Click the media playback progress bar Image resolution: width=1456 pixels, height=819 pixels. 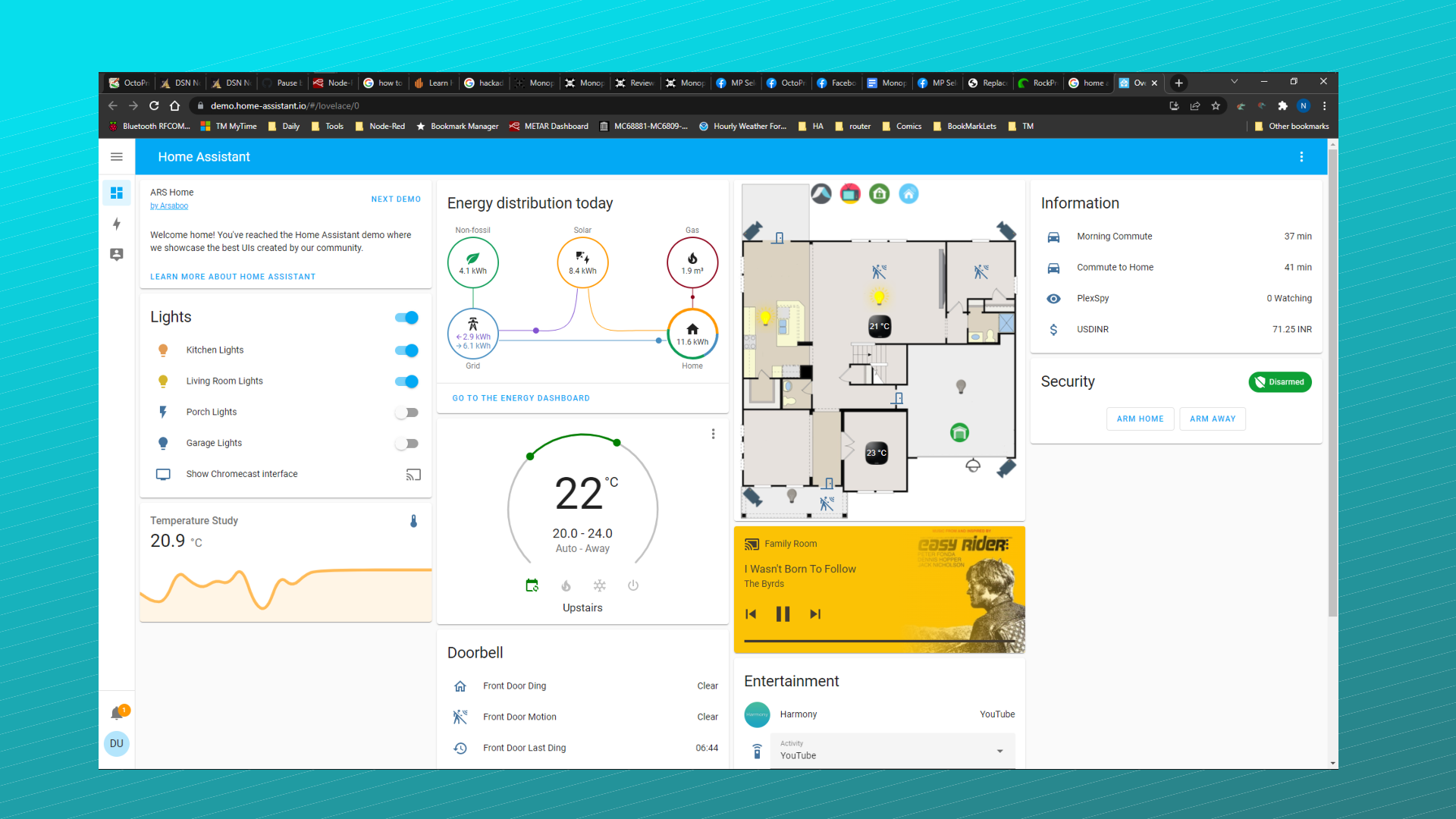(880, 642)
